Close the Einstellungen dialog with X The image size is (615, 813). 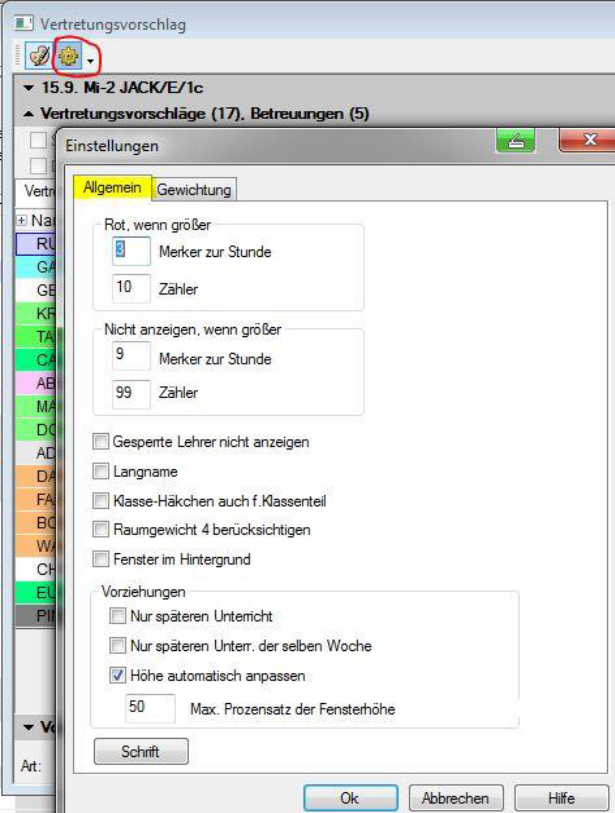pos(589,141)
